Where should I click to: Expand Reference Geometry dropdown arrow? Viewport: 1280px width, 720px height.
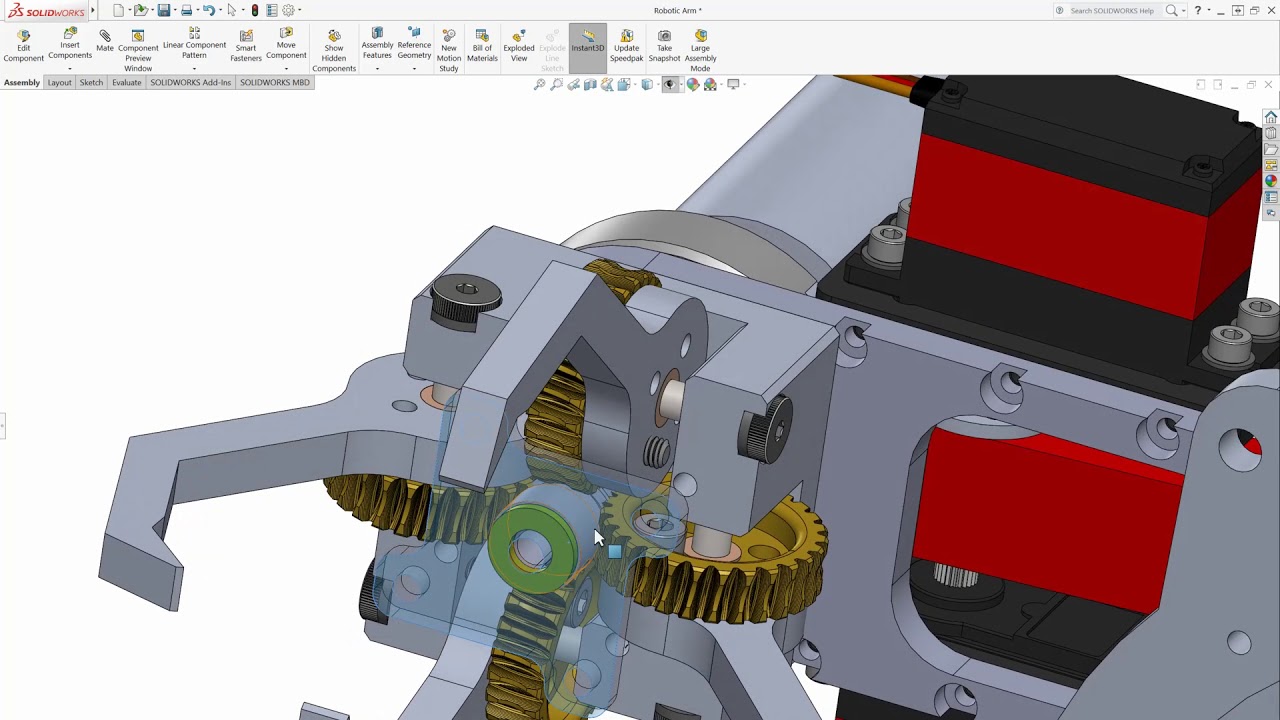click(x=414, y=69)
